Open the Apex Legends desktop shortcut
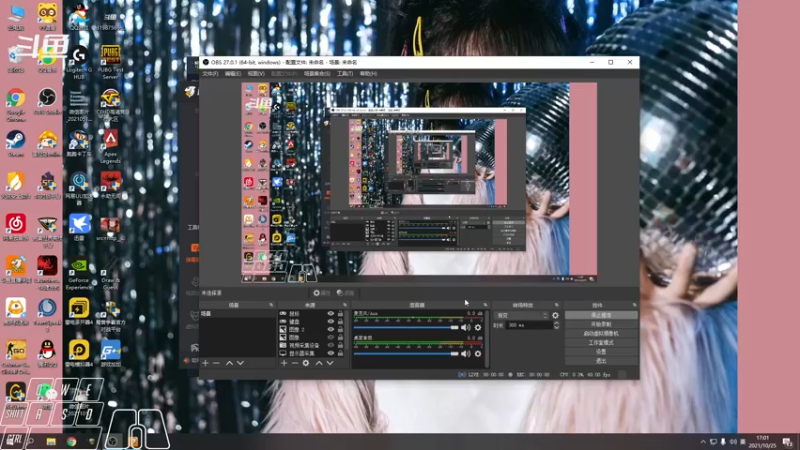 (111, 146)
